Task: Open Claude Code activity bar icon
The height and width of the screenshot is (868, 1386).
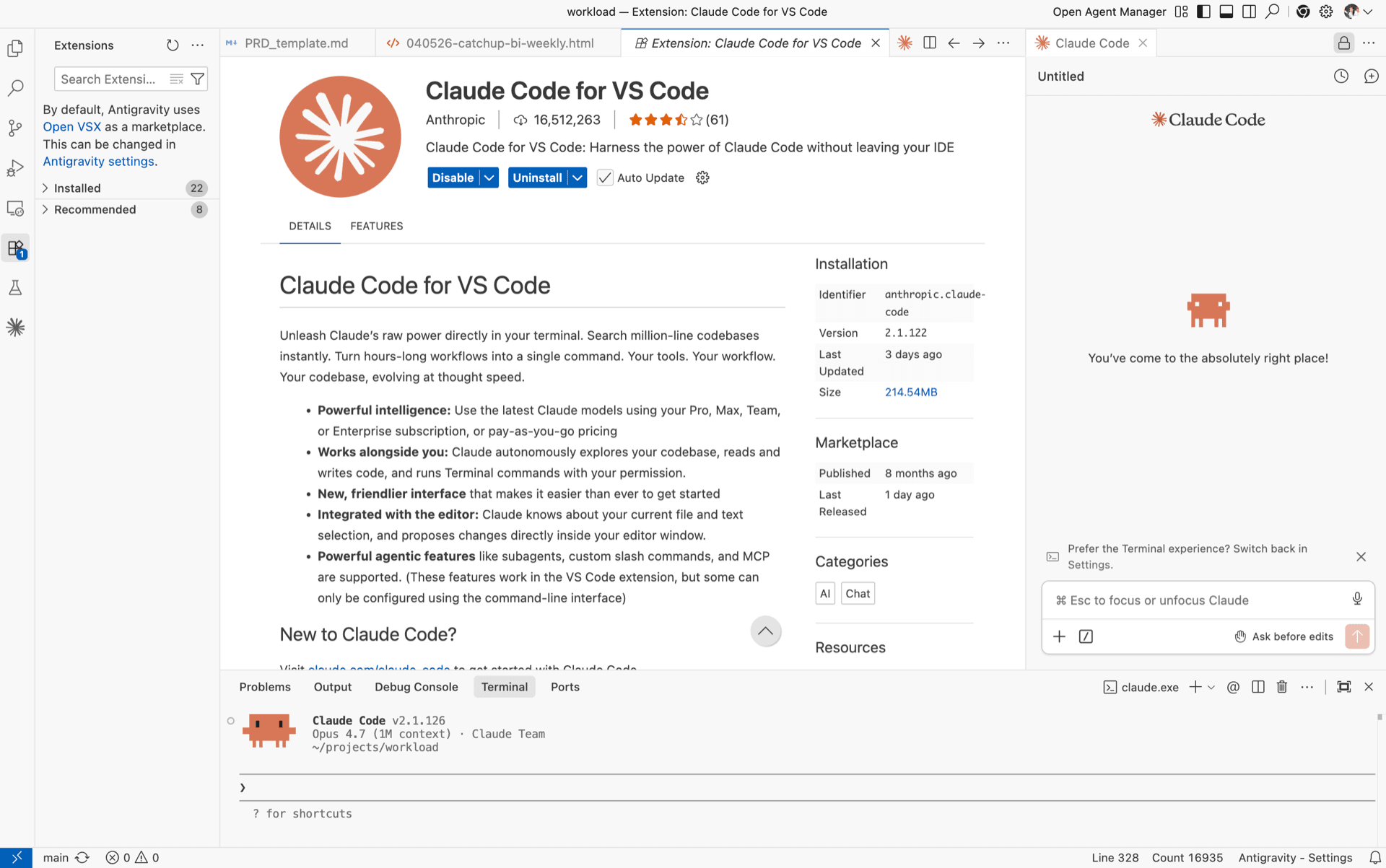Action: click(15, 328)
